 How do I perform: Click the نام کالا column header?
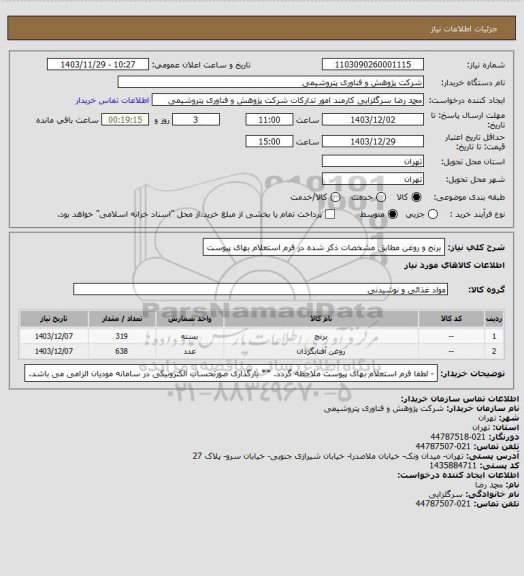click(x=321, y=318)
